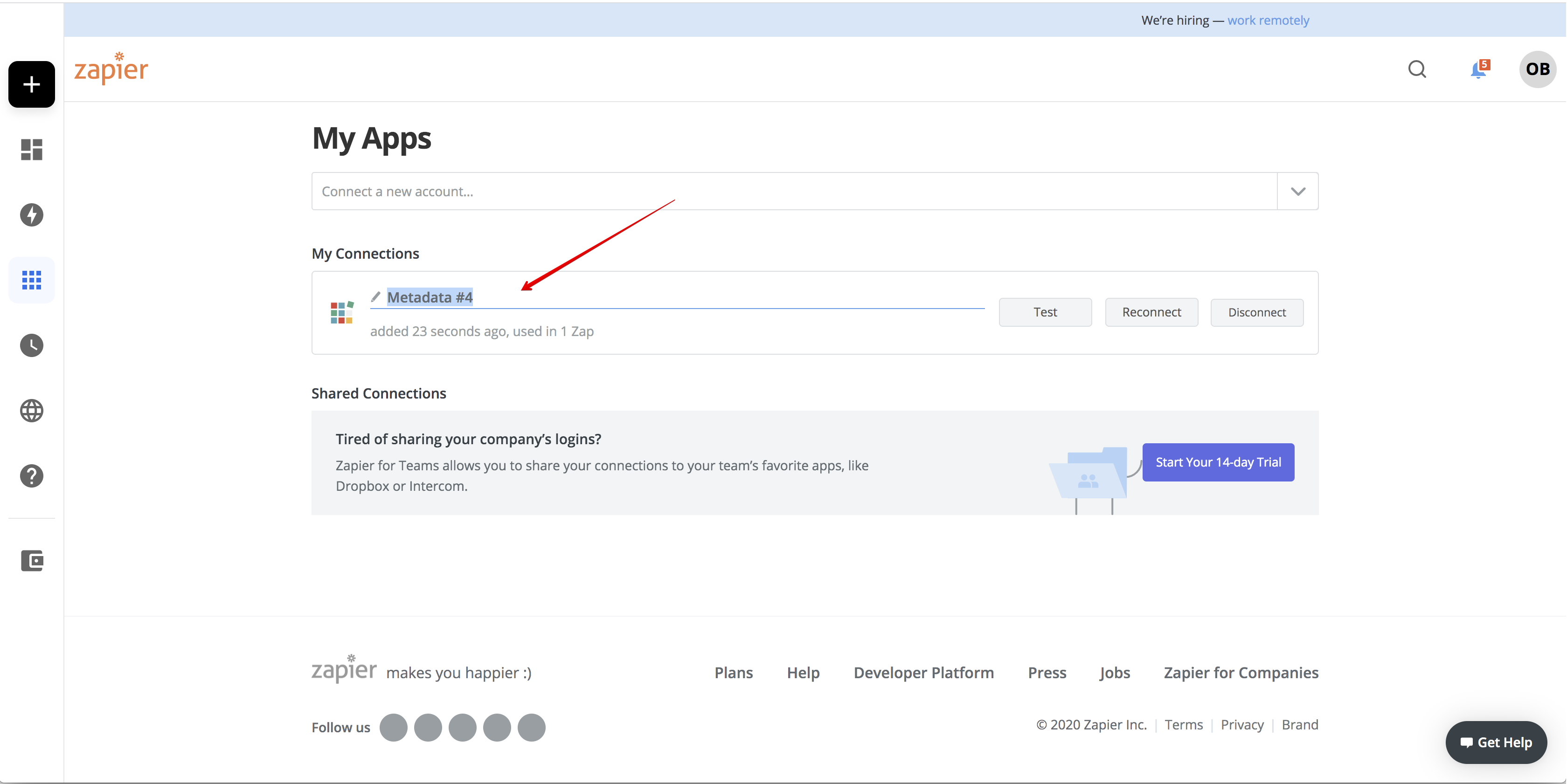Start Your 14-day Trial button
This screenshot has height=784, width=1567.
click(x=1218, y=462)
